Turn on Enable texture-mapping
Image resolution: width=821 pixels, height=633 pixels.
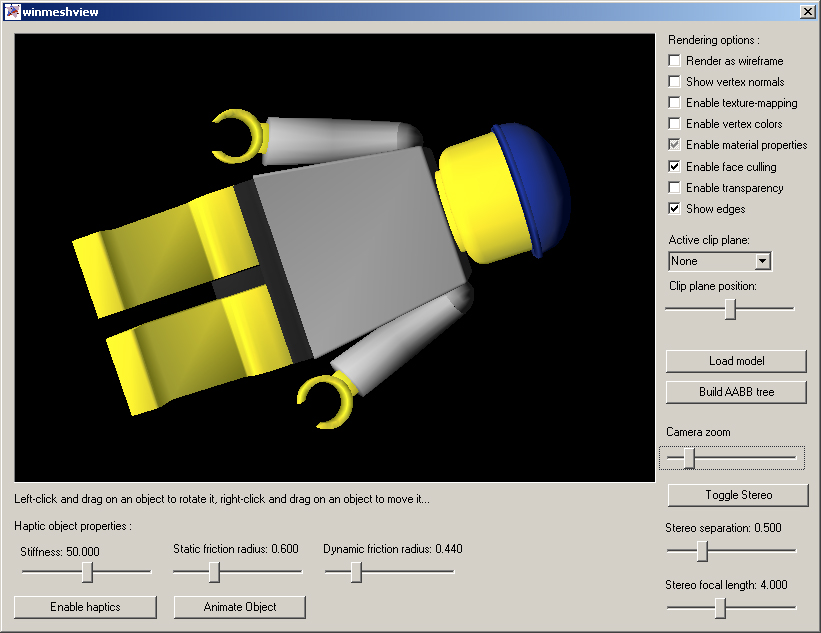pos(675,103)
